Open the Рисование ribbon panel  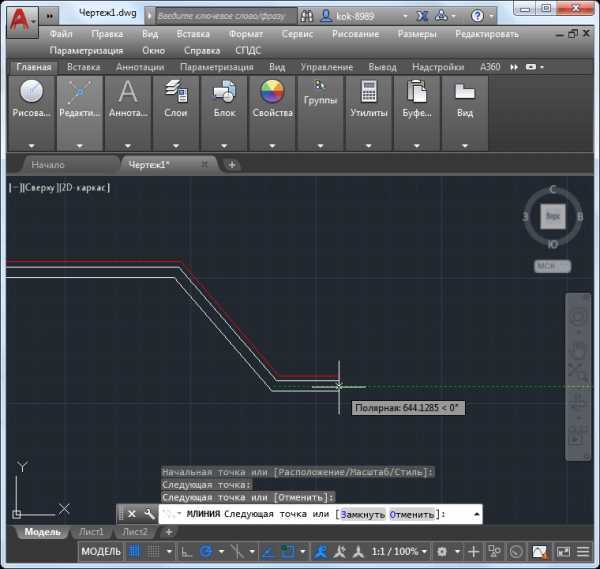coord(31,113)
